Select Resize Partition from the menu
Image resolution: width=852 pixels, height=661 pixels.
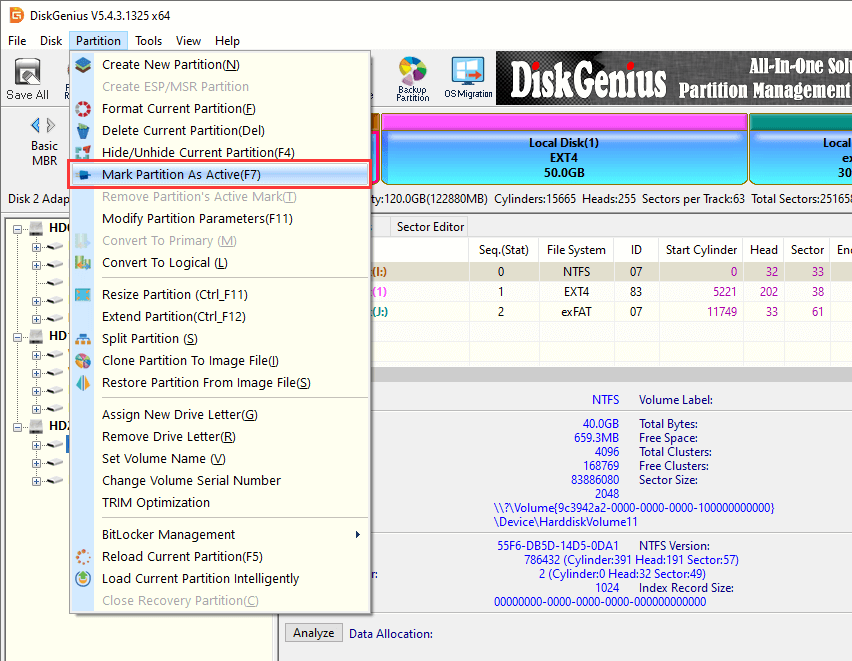174,295
